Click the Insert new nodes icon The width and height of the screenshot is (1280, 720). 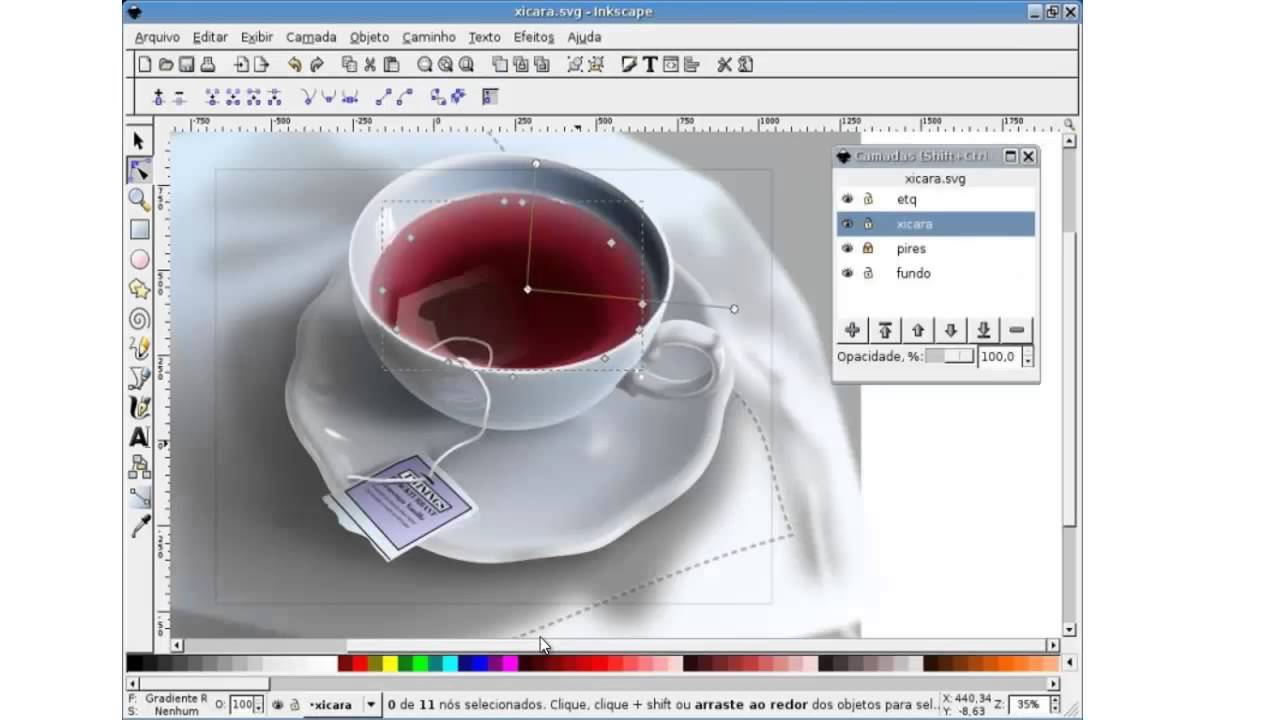tap(158, 97)
